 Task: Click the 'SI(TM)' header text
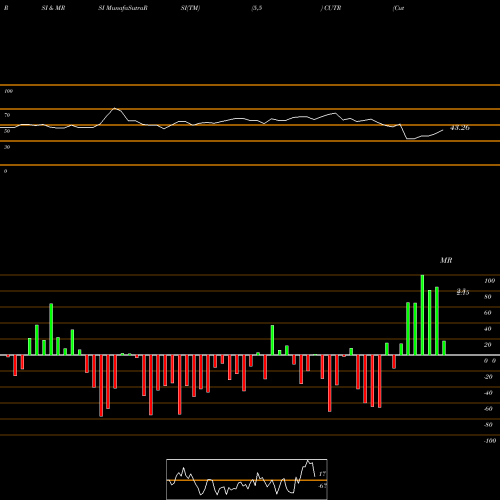[190, 8]
